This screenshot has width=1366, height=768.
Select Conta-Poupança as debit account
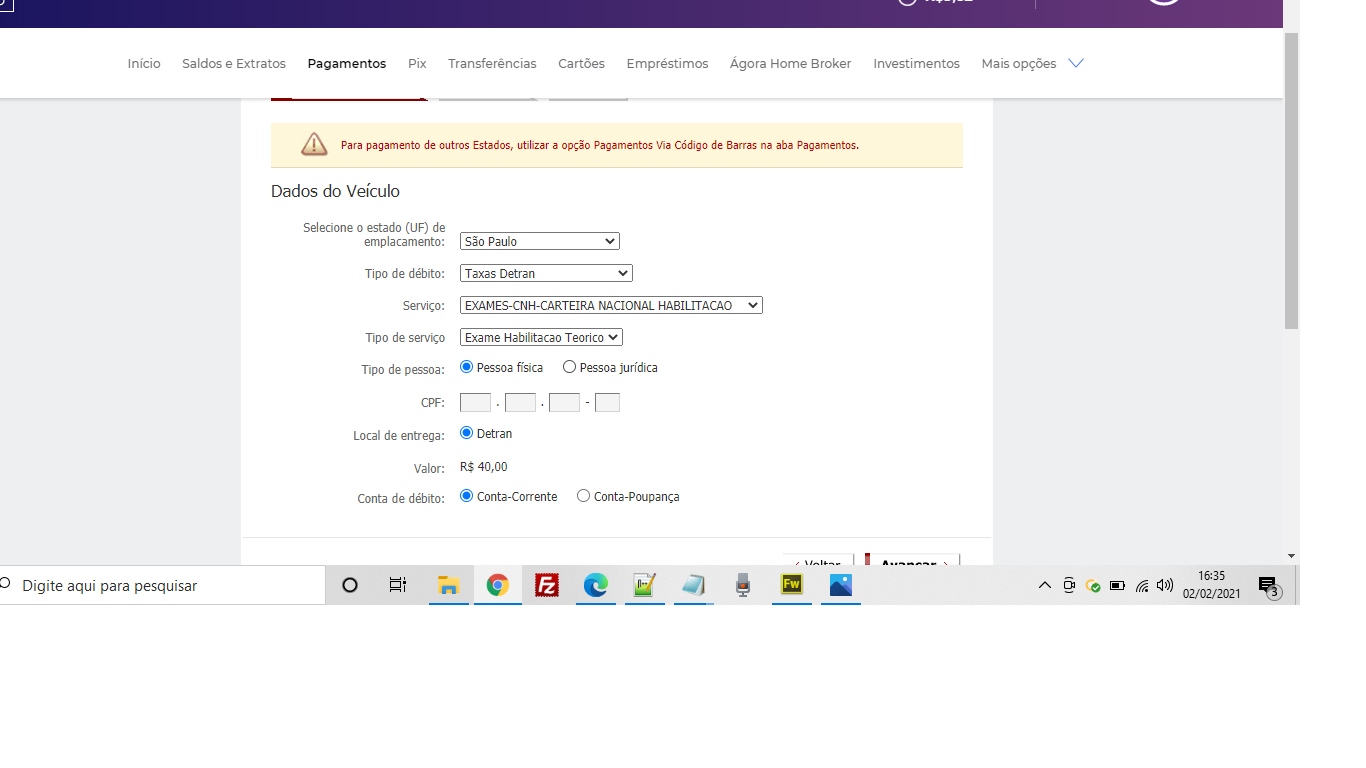(x=584, y=496)
